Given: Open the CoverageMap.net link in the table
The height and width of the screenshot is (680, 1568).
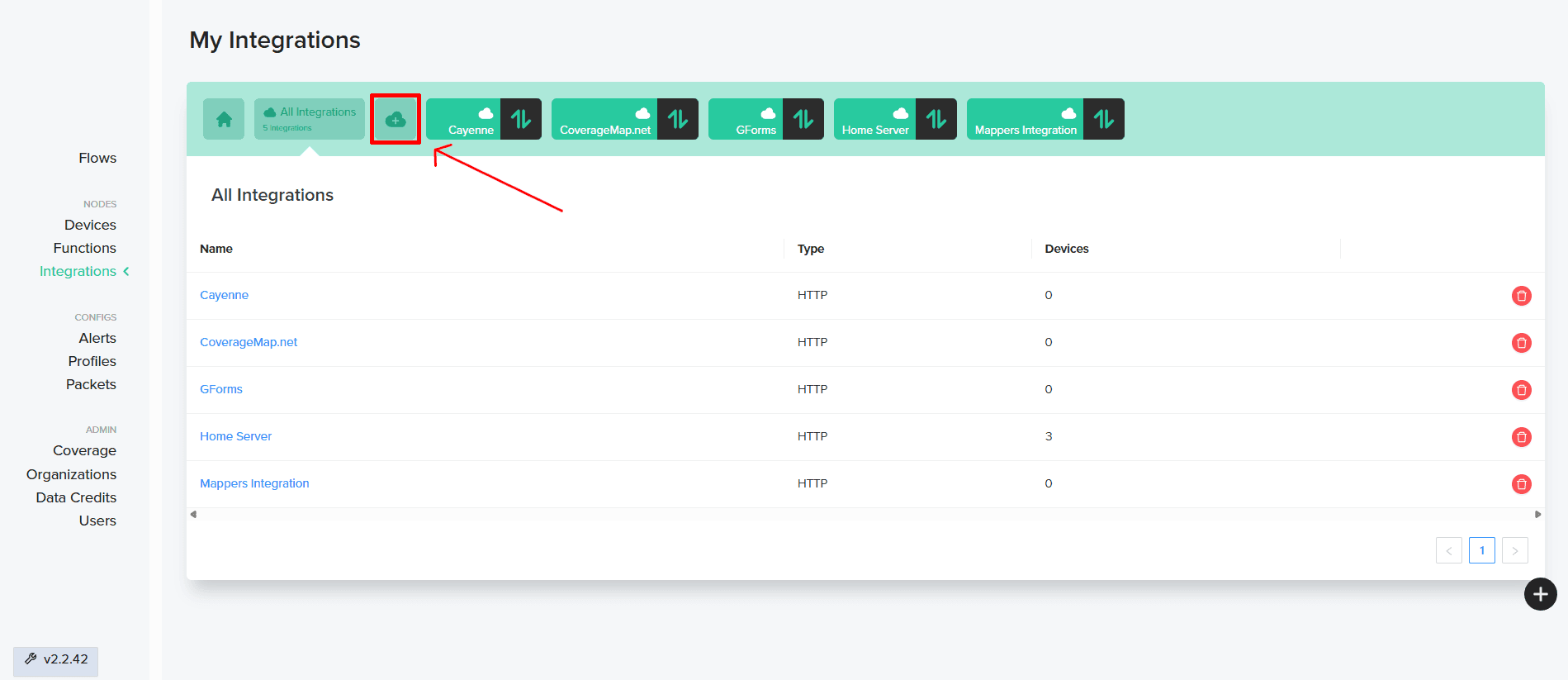Looking at the screenshot, I should (x=249, y=342).
